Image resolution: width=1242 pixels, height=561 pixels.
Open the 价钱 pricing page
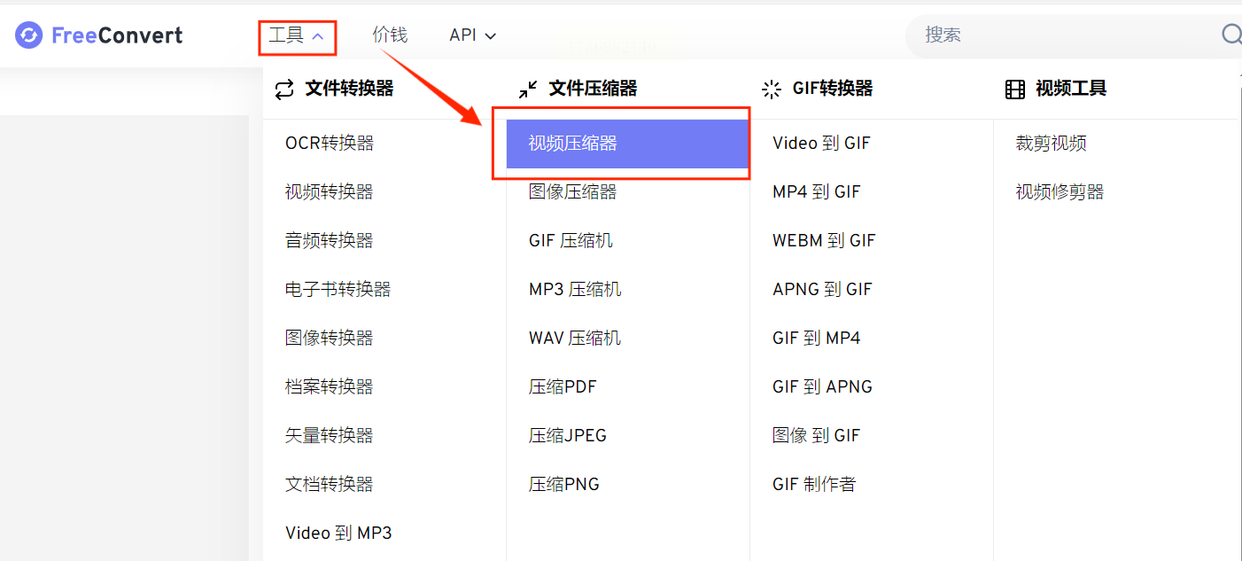(390, 35)
